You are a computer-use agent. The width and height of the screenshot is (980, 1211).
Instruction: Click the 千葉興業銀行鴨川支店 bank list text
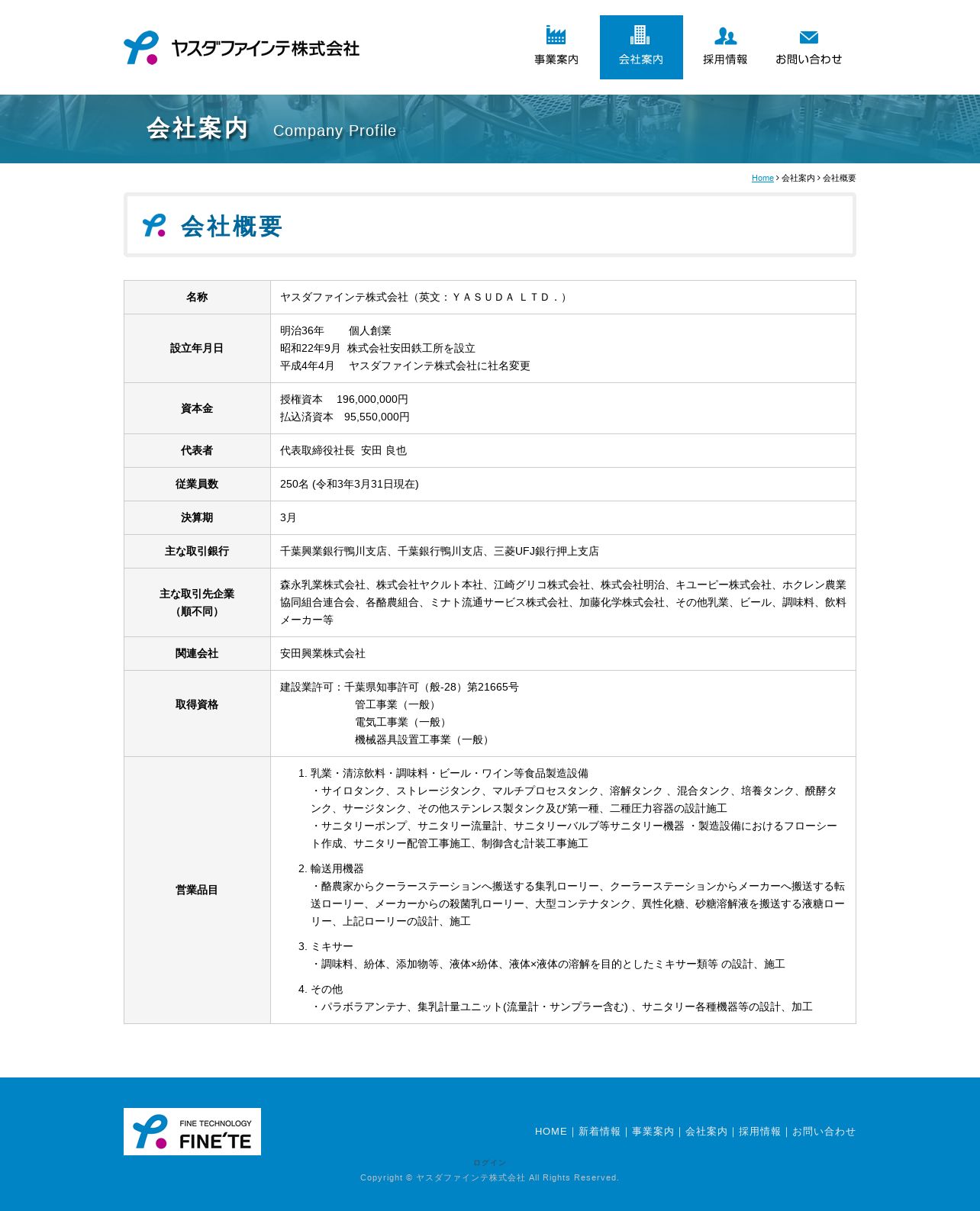coord(440,552)
